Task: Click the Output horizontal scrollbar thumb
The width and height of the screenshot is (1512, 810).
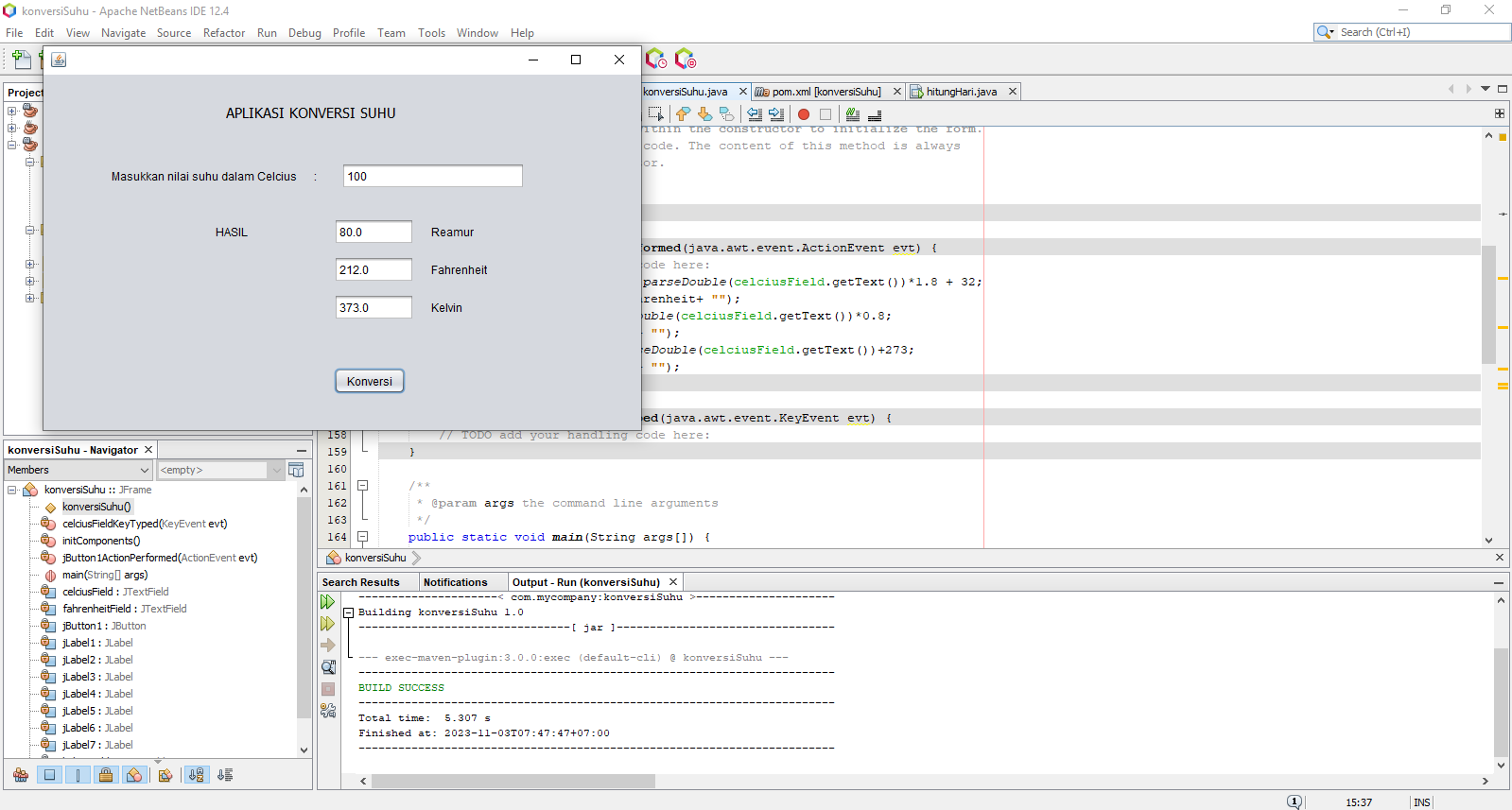Action: click(513, 782)
